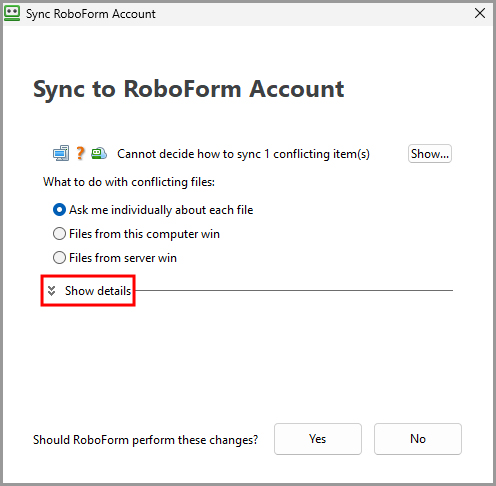Image resolution: width=496 pixels, height=486 pixels.
Task: Click the Should RoboForm perform these changes text
Action: coord(146,440)
